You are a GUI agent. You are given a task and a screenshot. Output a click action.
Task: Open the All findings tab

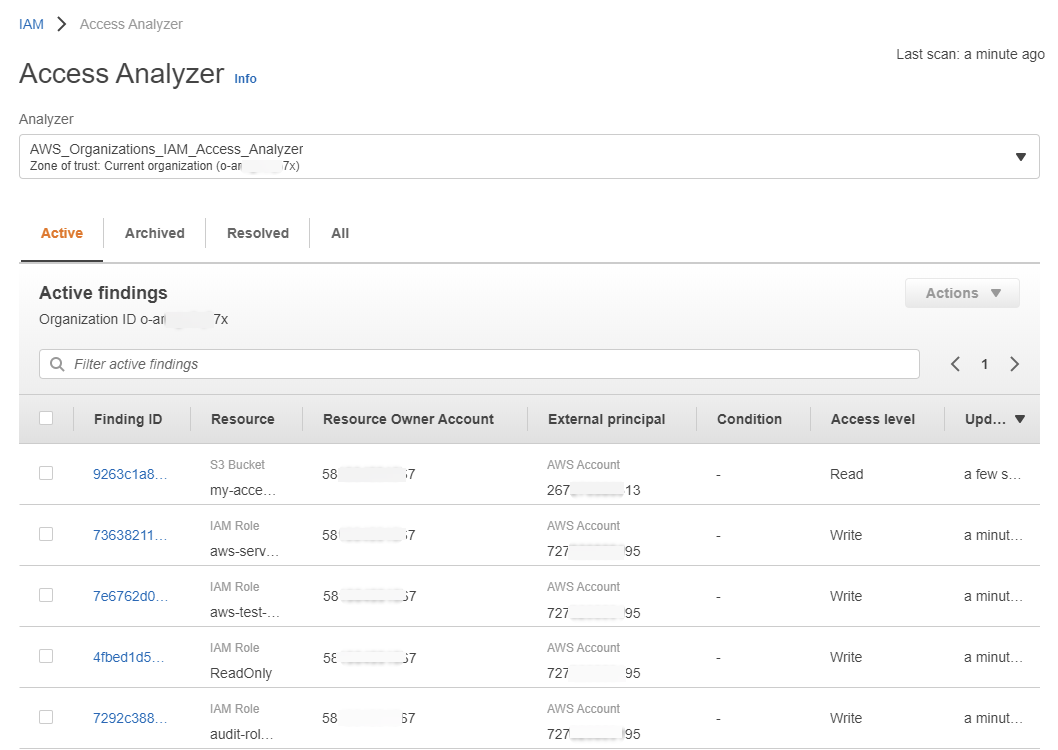340,233
